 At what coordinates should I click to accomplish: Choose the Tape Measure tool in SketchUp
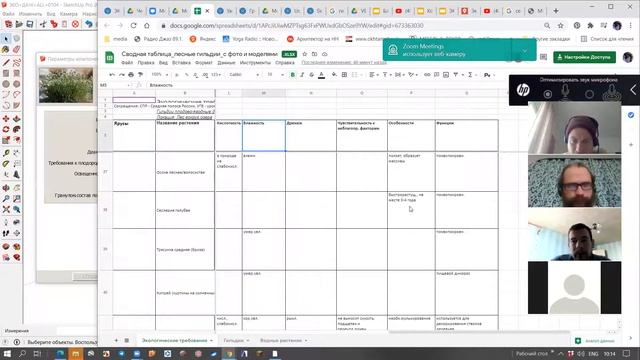click(6, 153)
